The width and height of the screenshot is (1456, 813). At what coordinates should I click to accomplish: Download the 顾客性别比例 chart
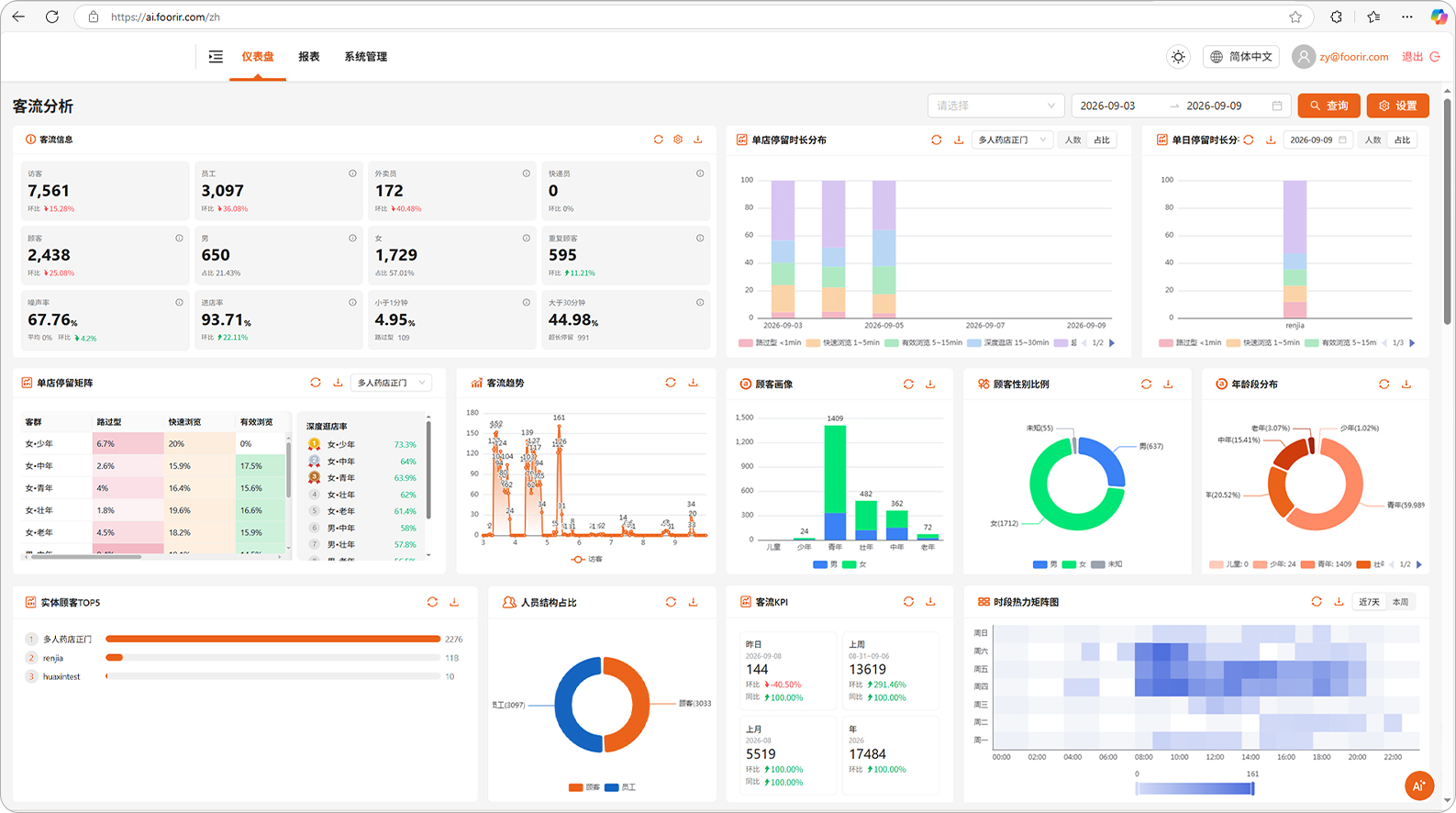pos(1168,384)
